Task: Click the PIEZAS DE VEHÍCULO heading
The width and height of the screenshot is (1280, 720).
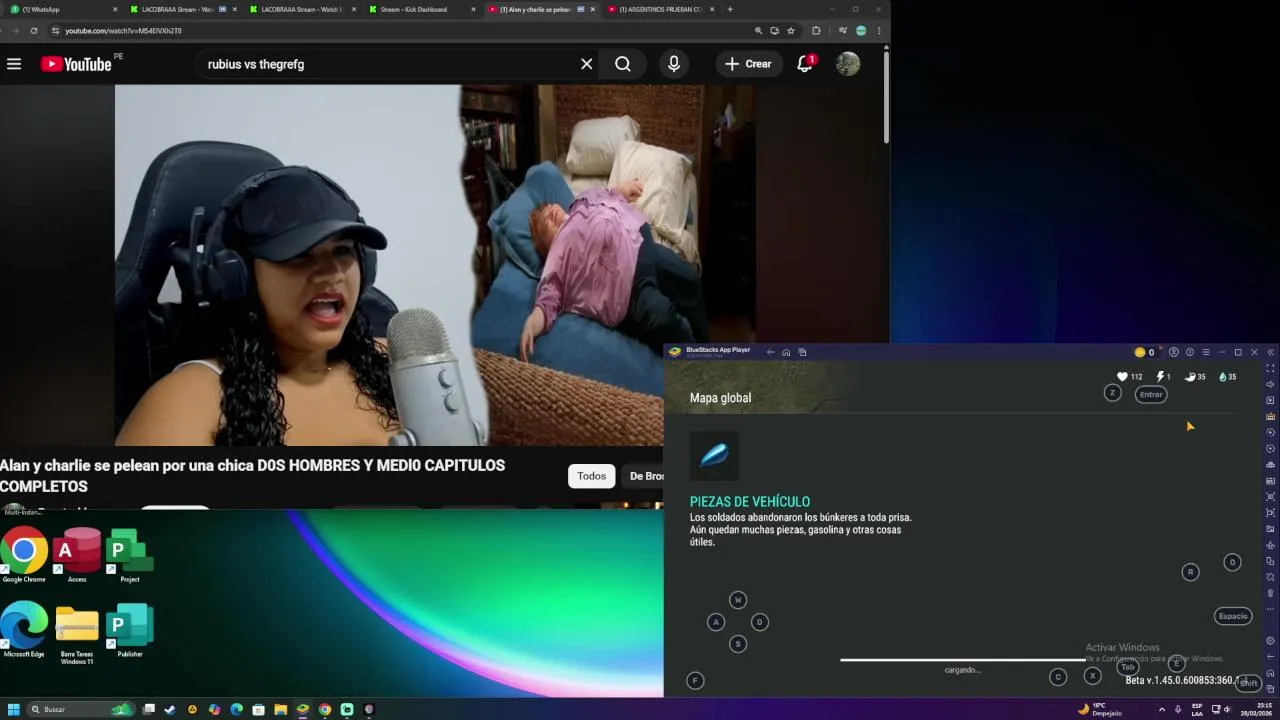Action: 750,502
